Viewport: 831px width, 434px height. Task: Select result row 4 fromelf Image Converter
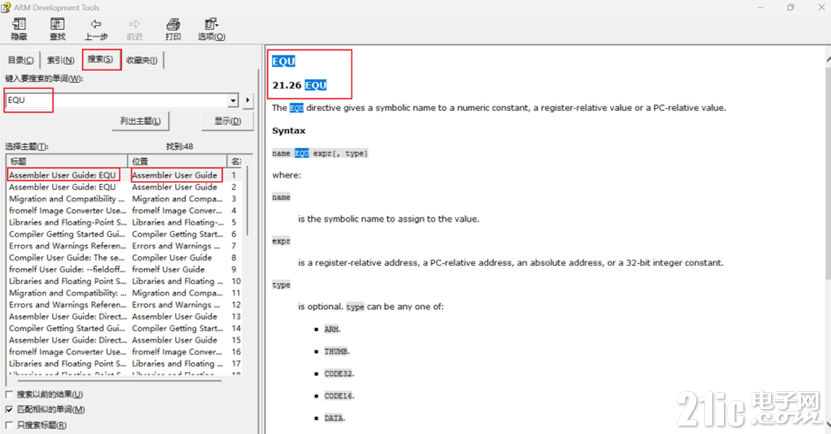pos(125,210)
